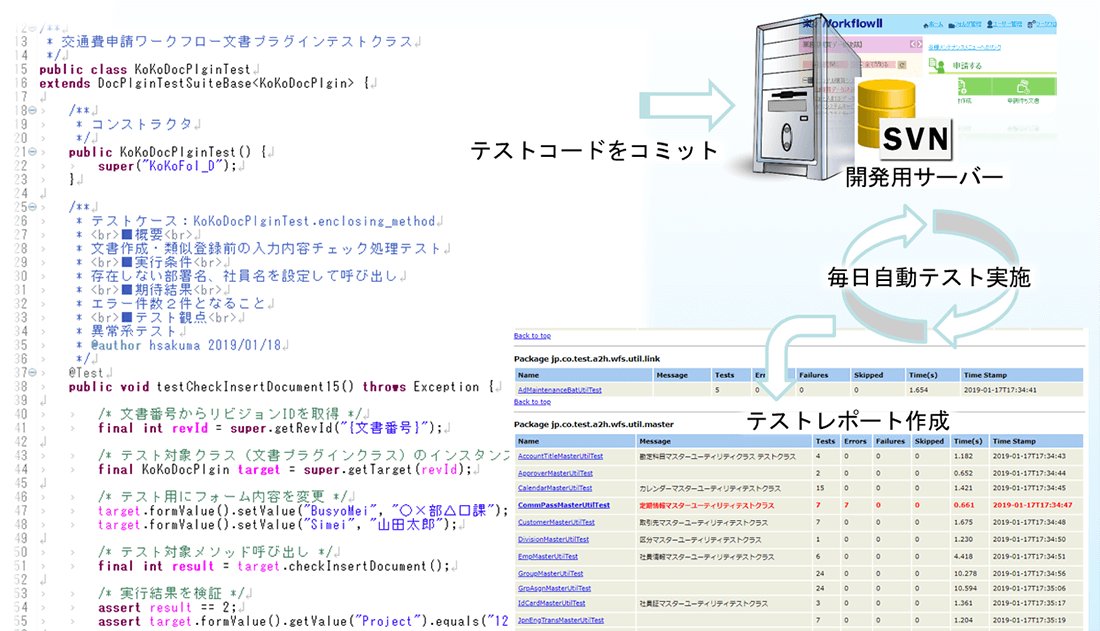1100x631 pixels.
Task: Open the CalendarMasterUtilTest link
Action: [x=554, y=489]
